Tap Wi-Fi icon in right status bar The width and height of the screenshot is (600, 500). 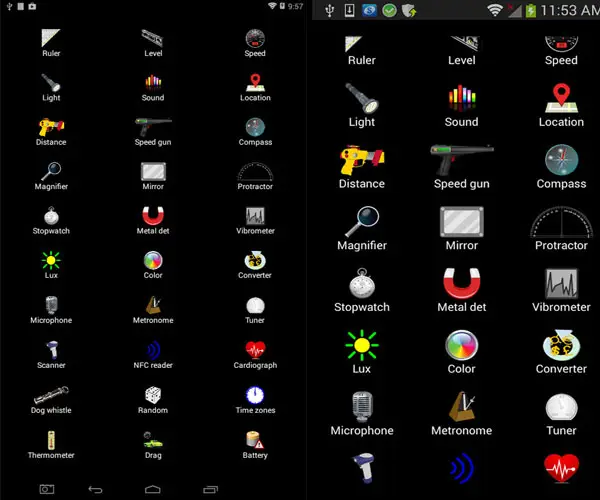[x=494, y=10]
